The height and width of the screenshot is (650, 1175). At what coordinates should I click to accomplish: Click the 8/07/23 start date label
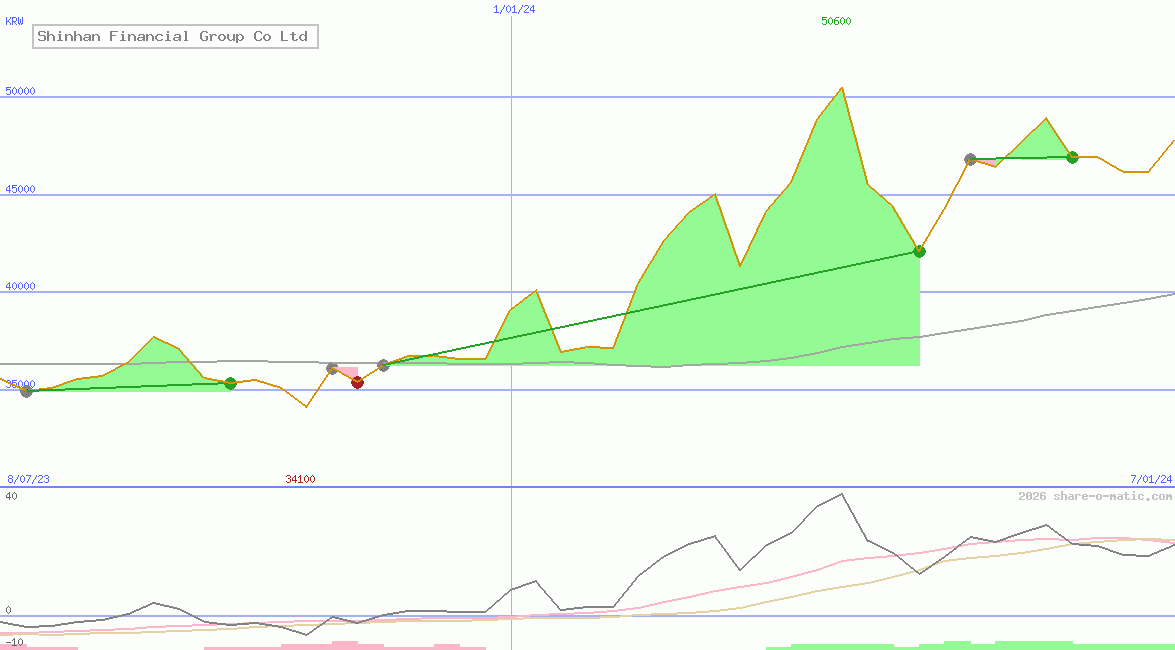coord(28,479)
